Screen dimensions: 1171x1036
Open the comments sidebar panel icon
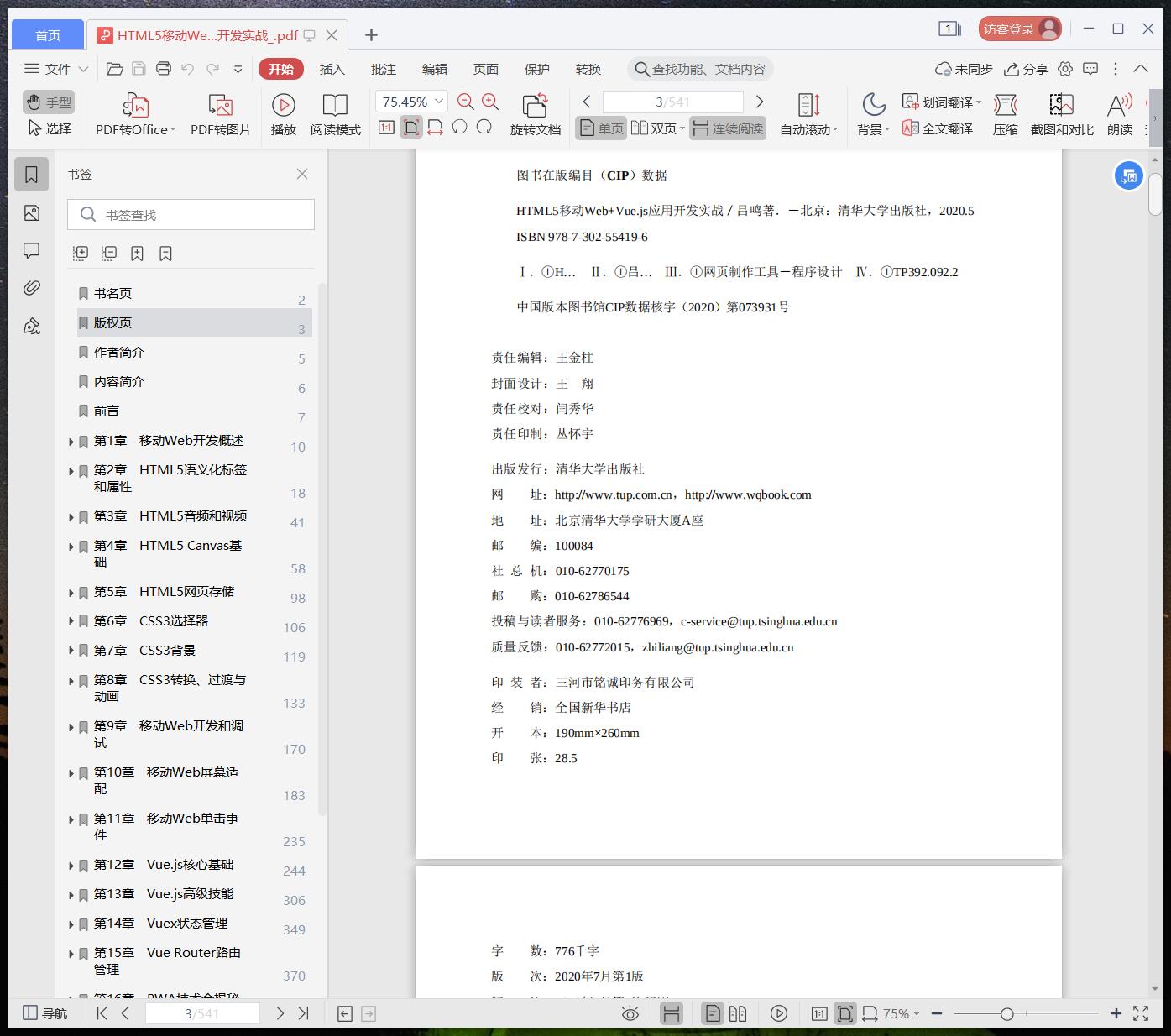31,251
